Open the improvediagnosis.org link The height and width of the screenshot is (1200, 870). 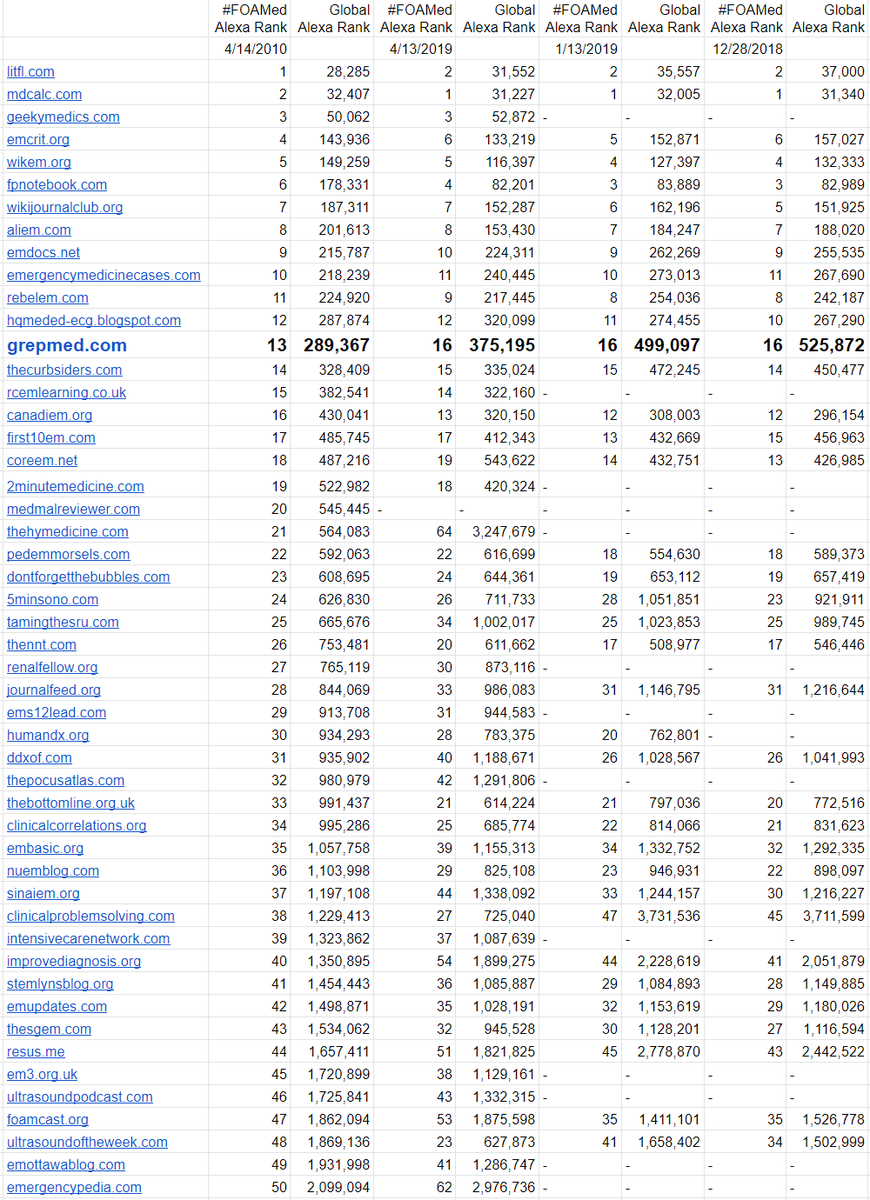click(74, 962)
